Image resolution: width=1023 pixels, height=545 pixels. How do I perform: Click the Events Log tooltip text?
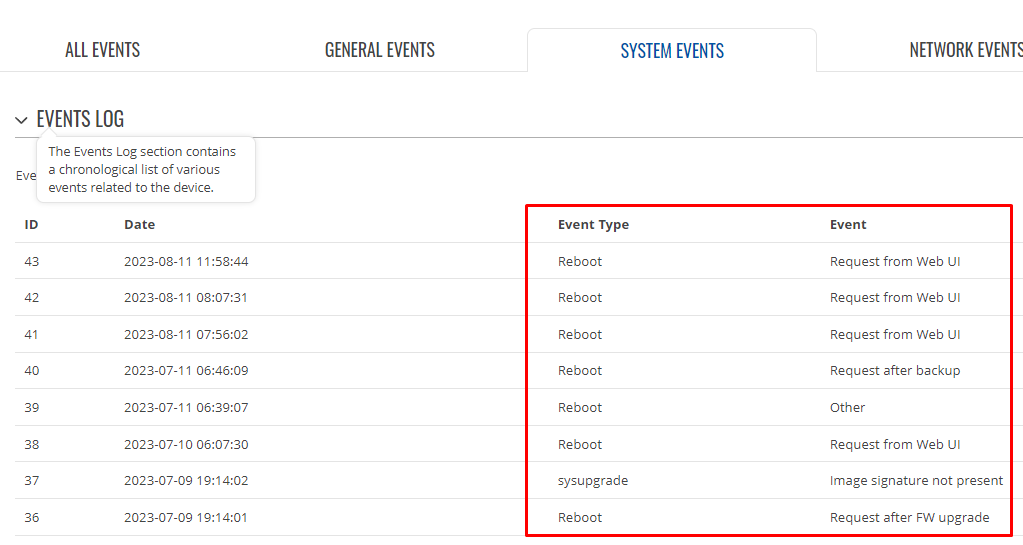pyautogui.click(x=142, y=170)
